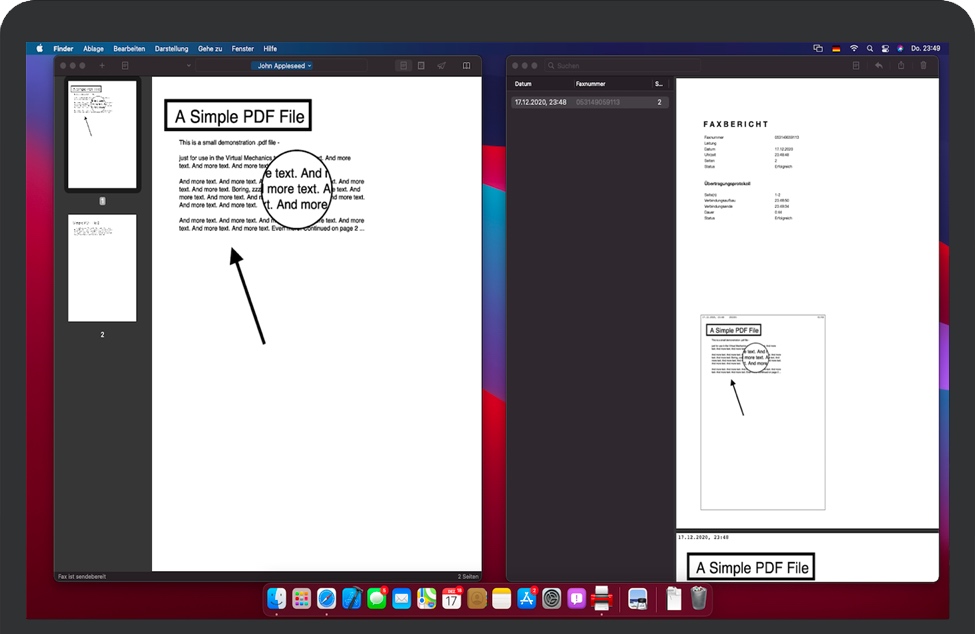
Task: Open Control Center in the menu bar
Action: [x=885, y=48]
